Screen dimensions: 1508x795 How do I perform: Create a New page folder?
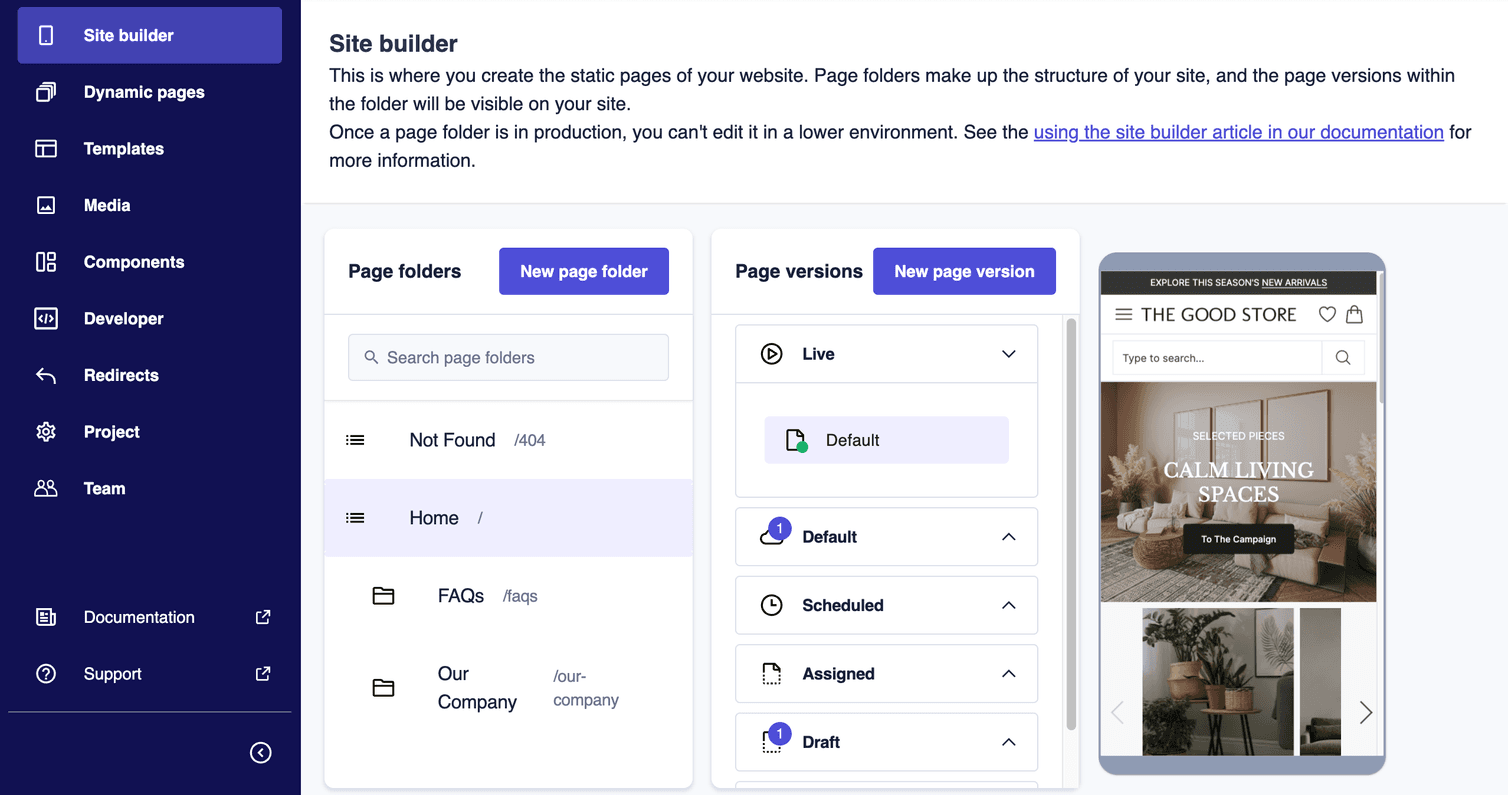click(x=583, y=270)
